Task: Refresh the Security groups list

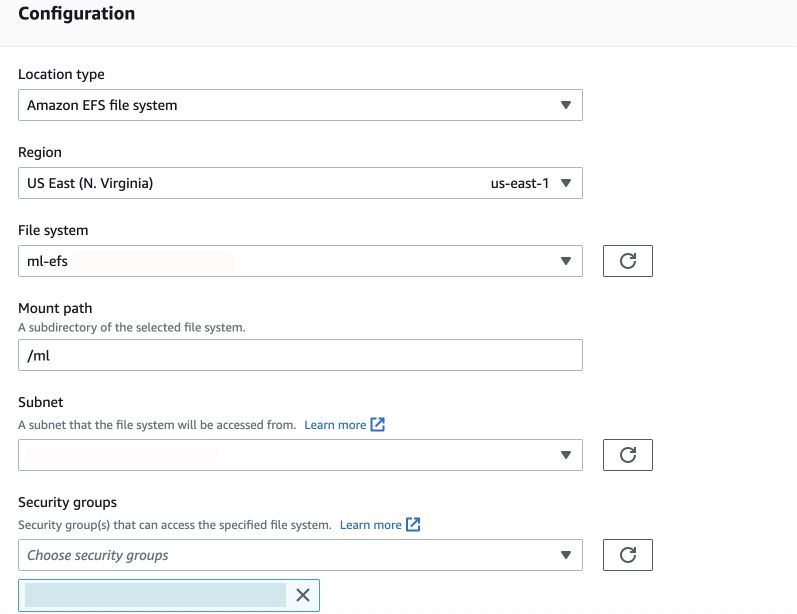Action: coord(628,555)
